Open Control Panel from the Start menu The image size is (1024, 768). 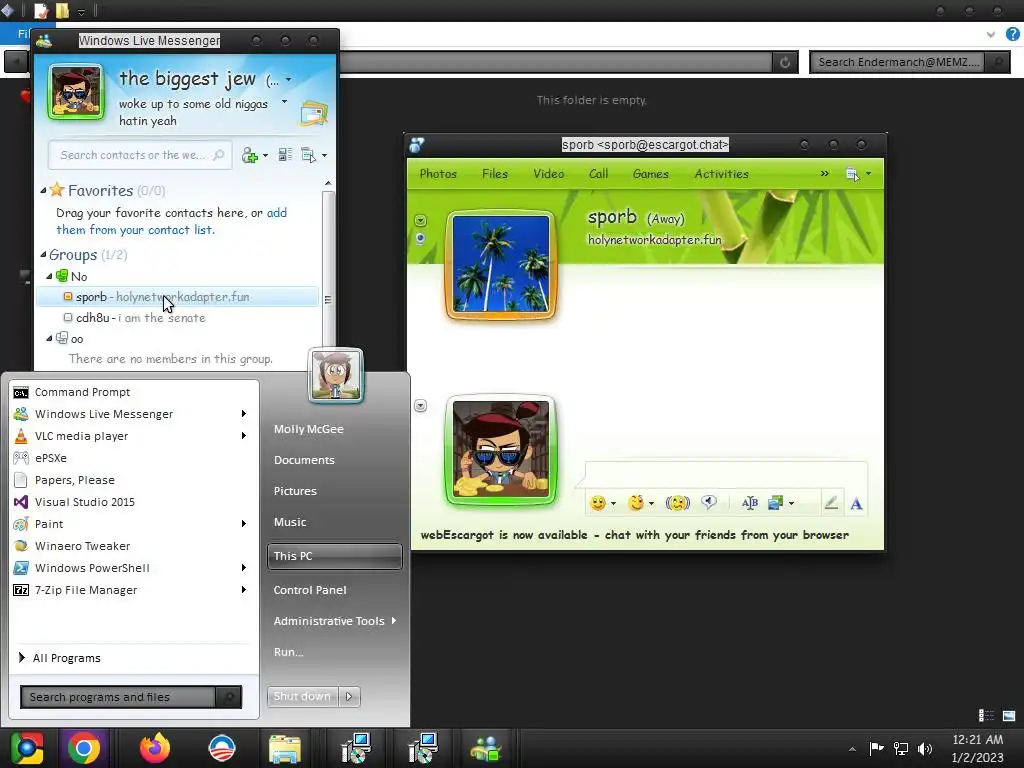point(310,590)
